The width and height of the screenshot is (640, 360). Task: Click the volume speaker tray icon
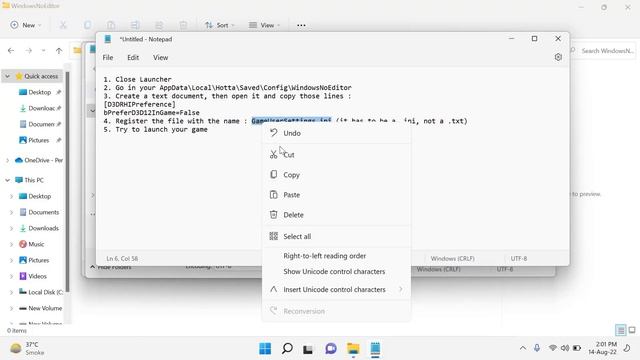pyautogui.click(x=564, y=348)
